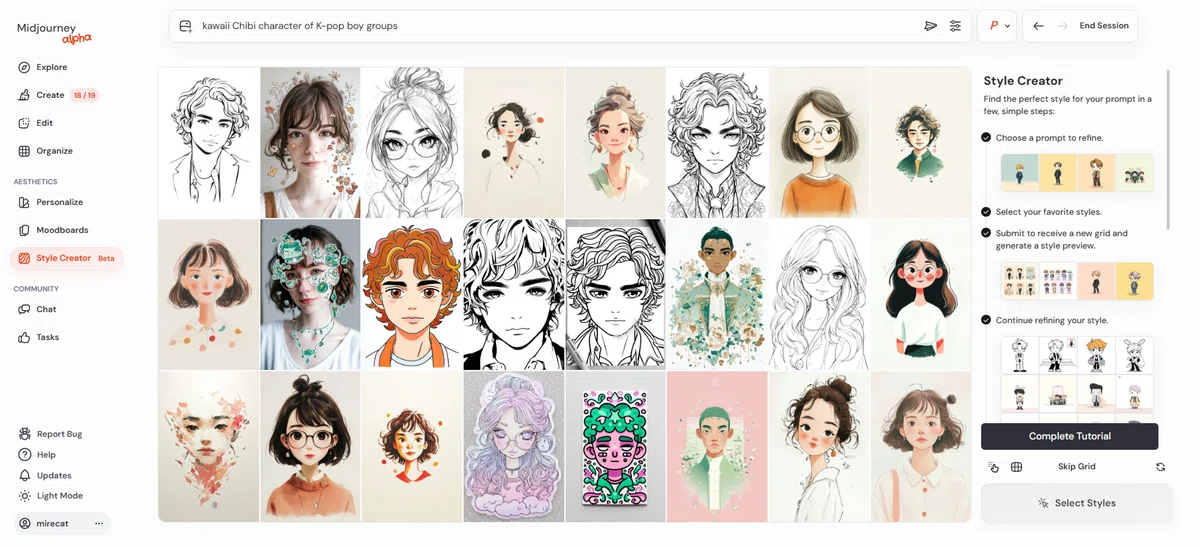
Task: Click Skip Grid
Action: pos(1077,467)
